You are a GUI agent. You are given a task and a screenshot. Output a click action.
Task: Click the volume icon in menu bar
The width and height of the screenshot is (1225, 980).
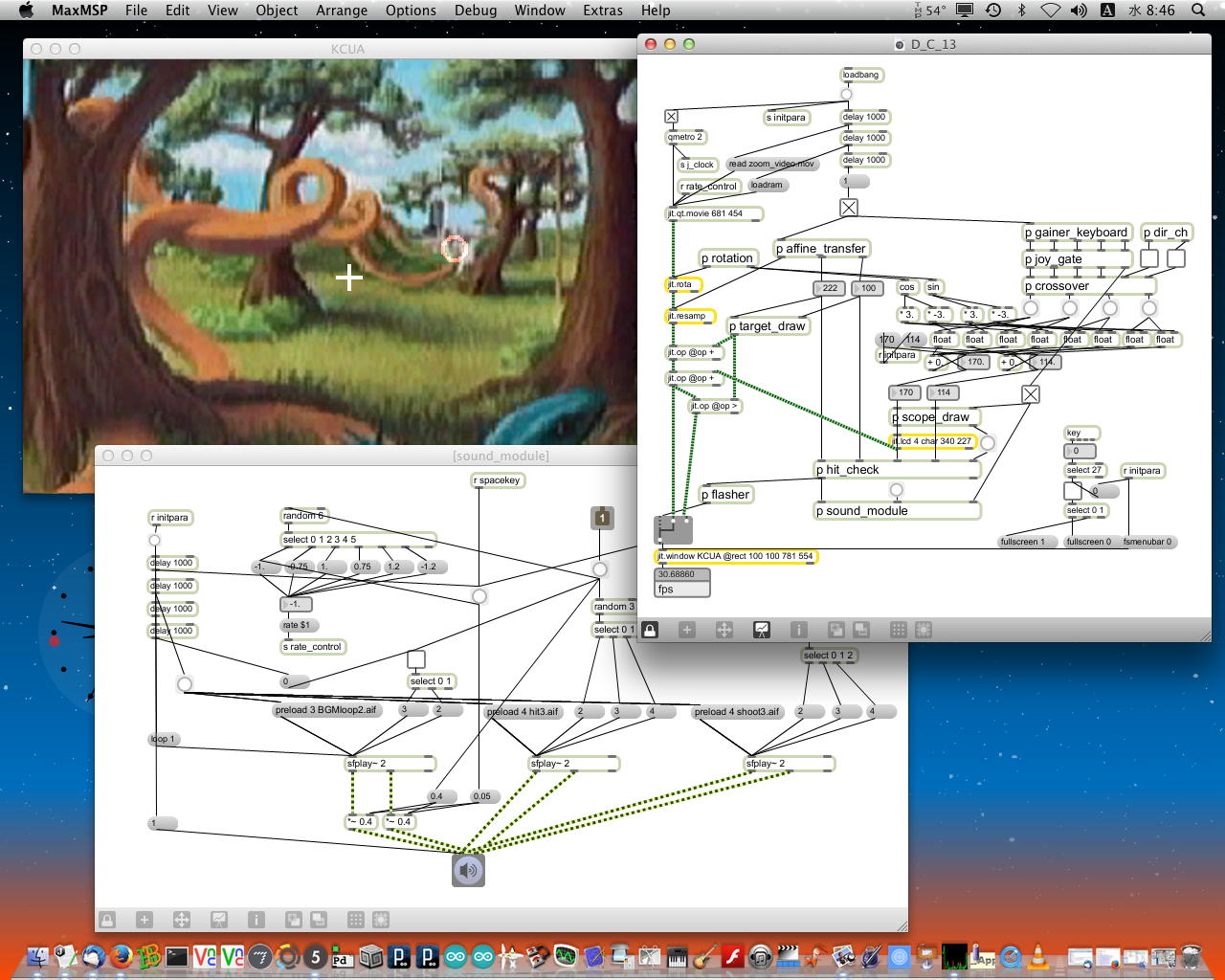tap(1079, 11)
